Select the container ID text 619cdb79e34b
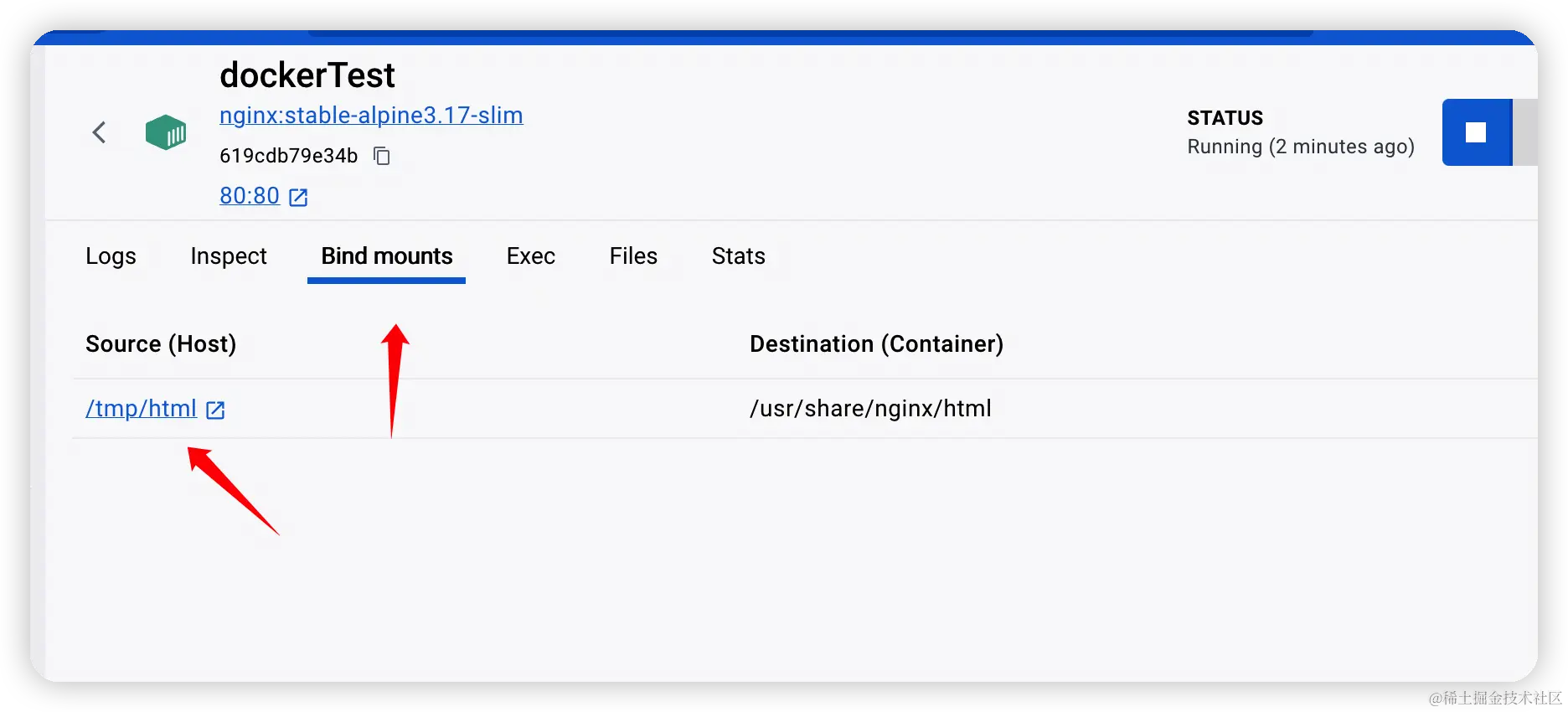This screenshot has height=712, width=1568. coord(289,156)
